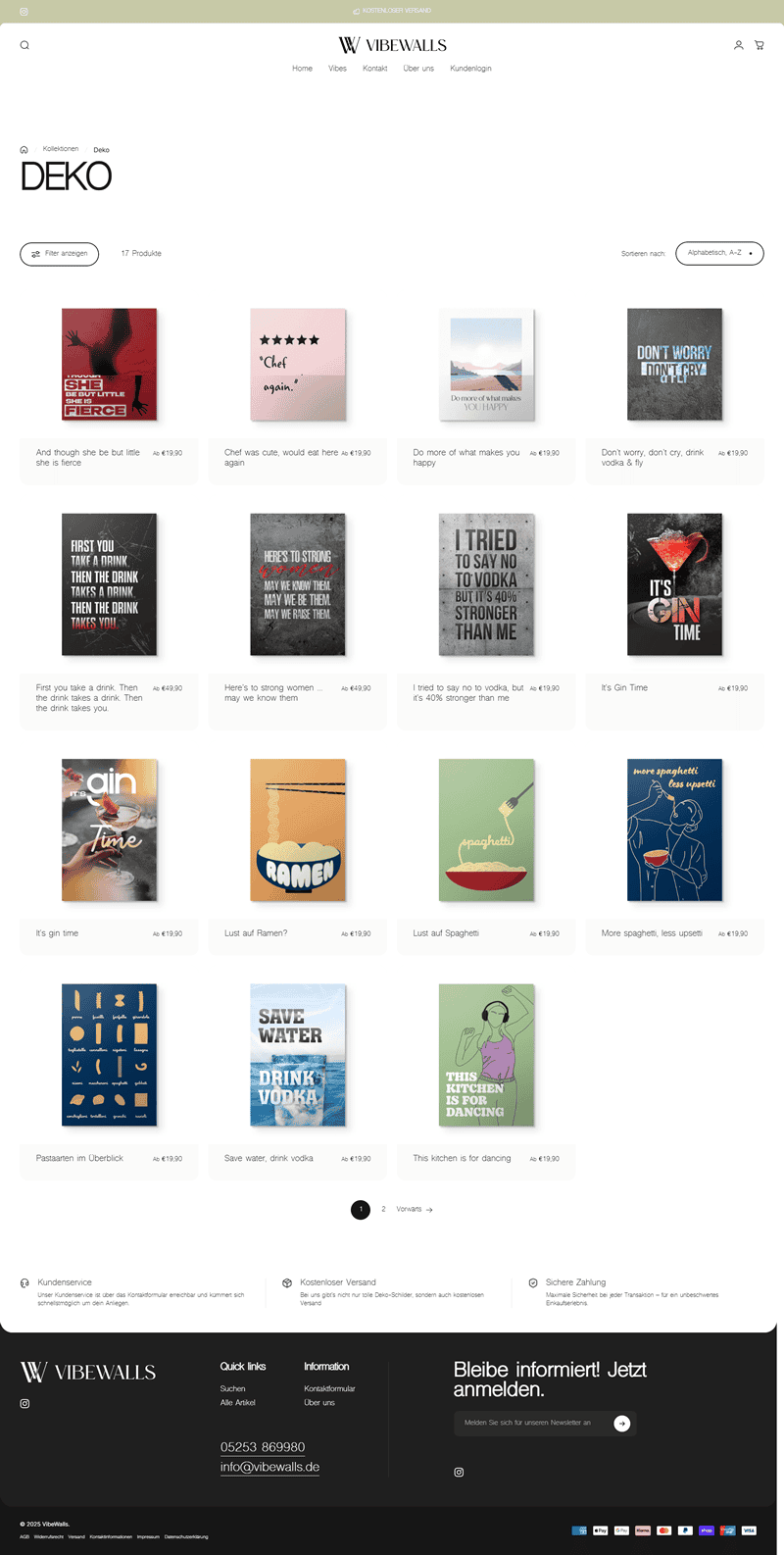Go to the Vorwärts next page
The width and height of the screenshot is (784, 1555).
(415, 1210)
